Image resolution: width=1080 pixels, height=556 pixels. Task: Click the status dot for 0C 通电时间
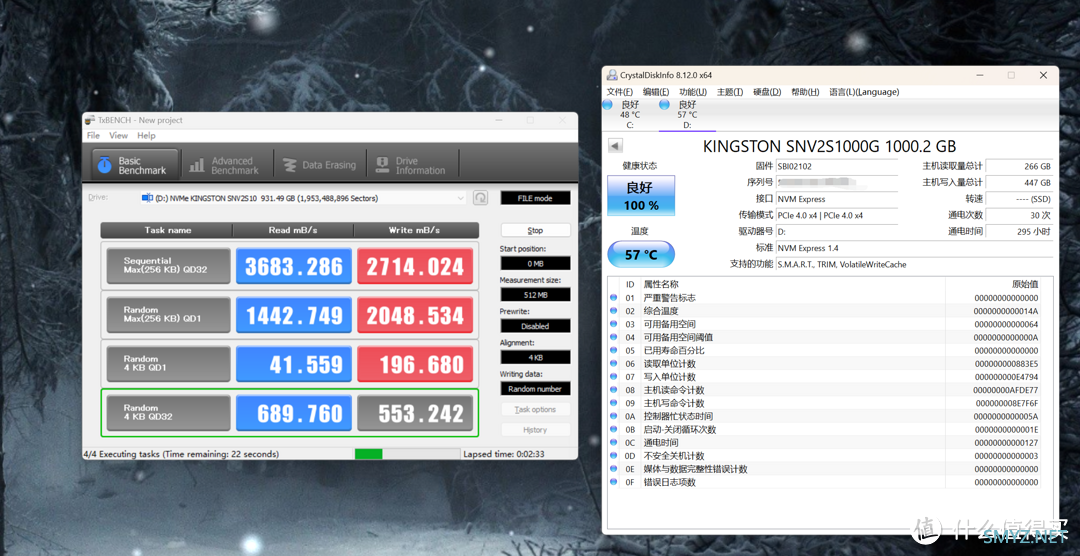click(614, 442)
